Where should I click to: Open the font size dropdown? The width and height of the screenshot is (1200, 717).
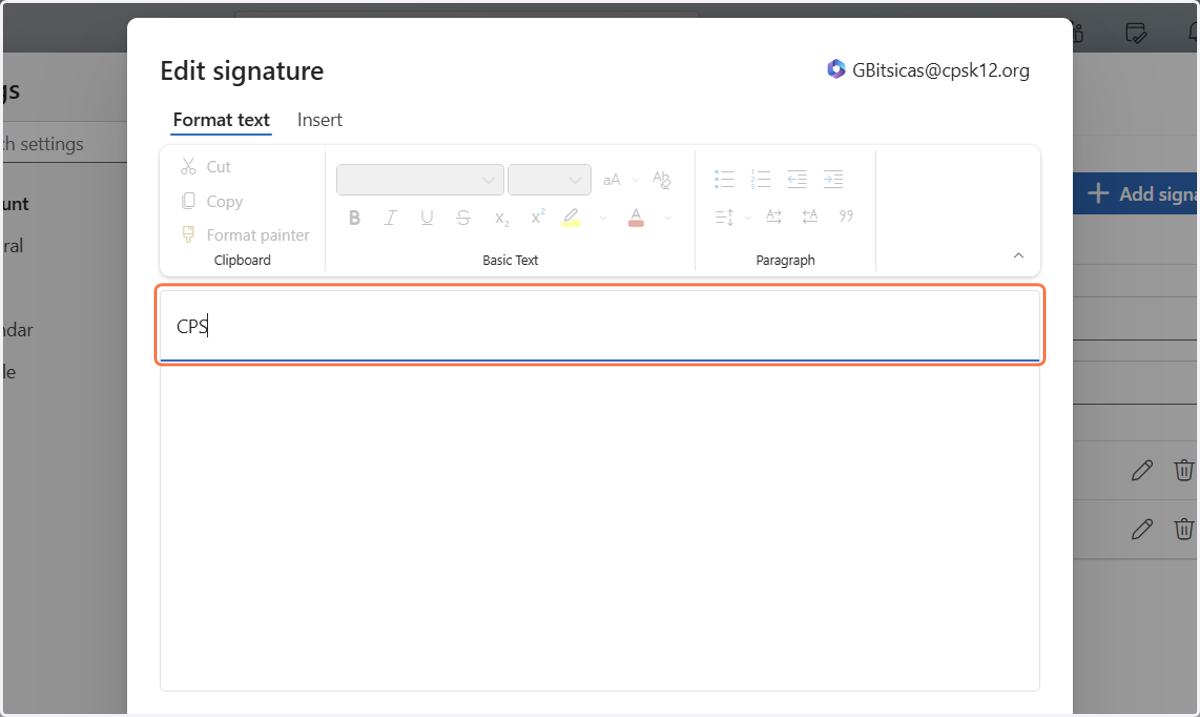click(x=549, y=180)
